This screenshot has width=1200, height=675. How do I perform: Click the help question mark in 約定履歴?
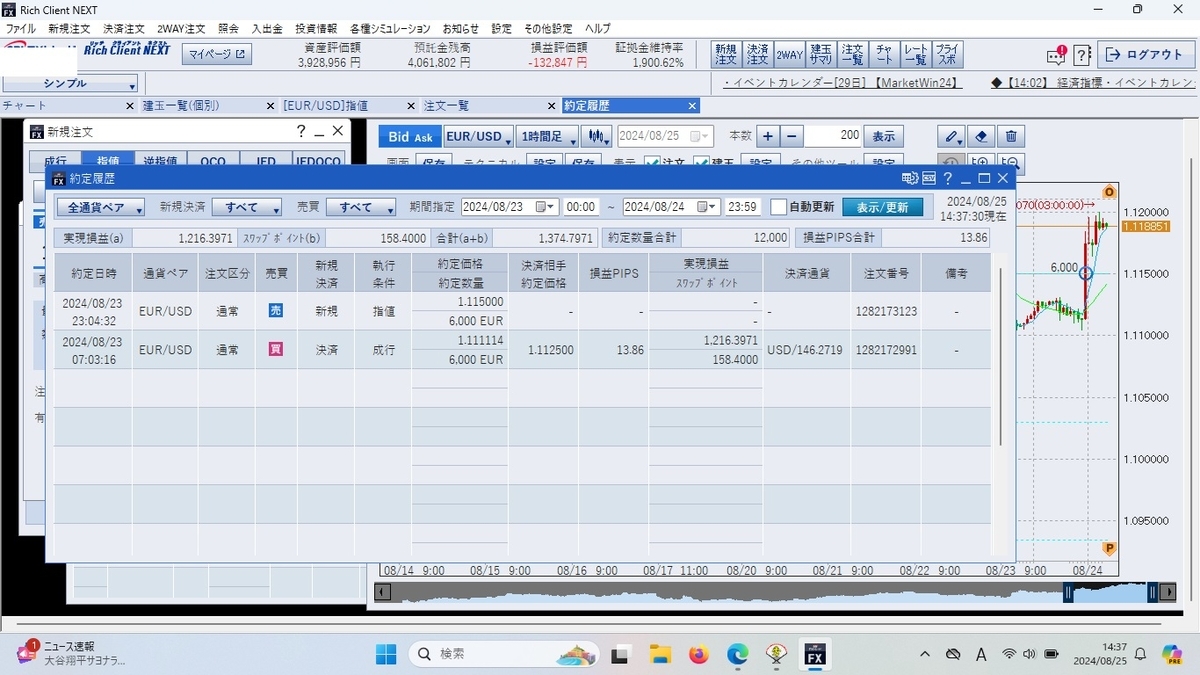[947, 178]
